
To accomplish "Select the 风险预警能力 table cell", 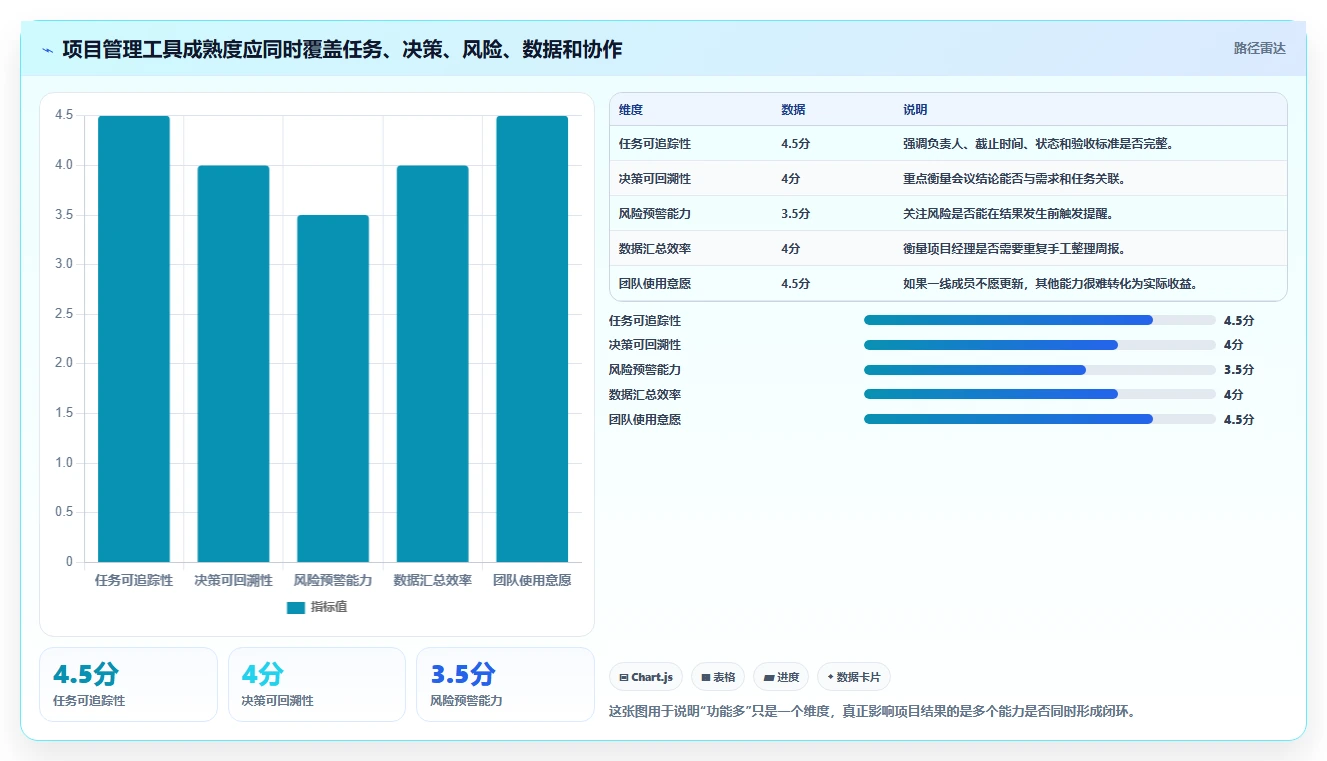I will pos(655,214).
